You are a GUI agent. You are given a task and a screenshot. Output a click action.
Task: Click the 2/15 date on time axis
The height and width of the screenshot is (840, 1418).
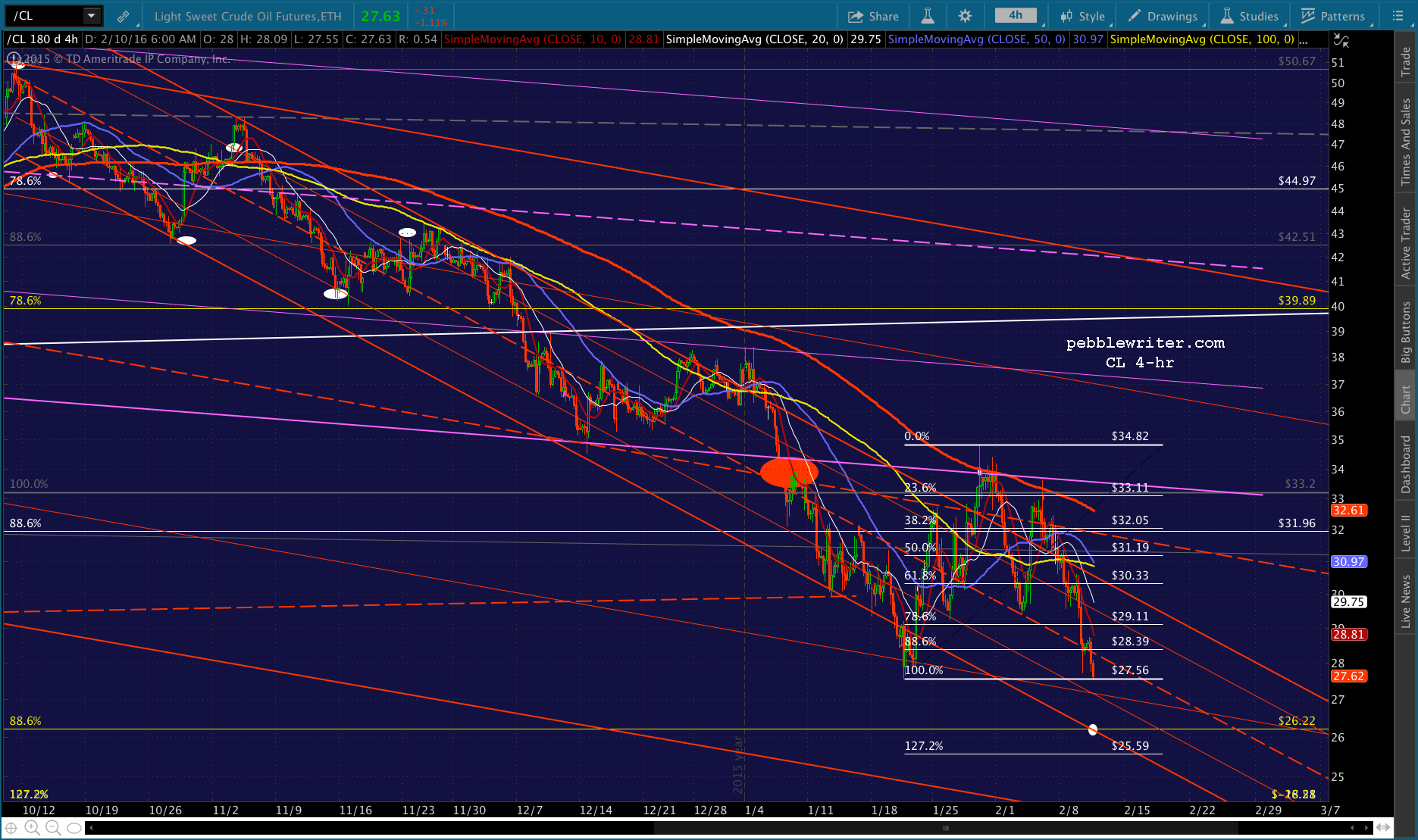1137,810
